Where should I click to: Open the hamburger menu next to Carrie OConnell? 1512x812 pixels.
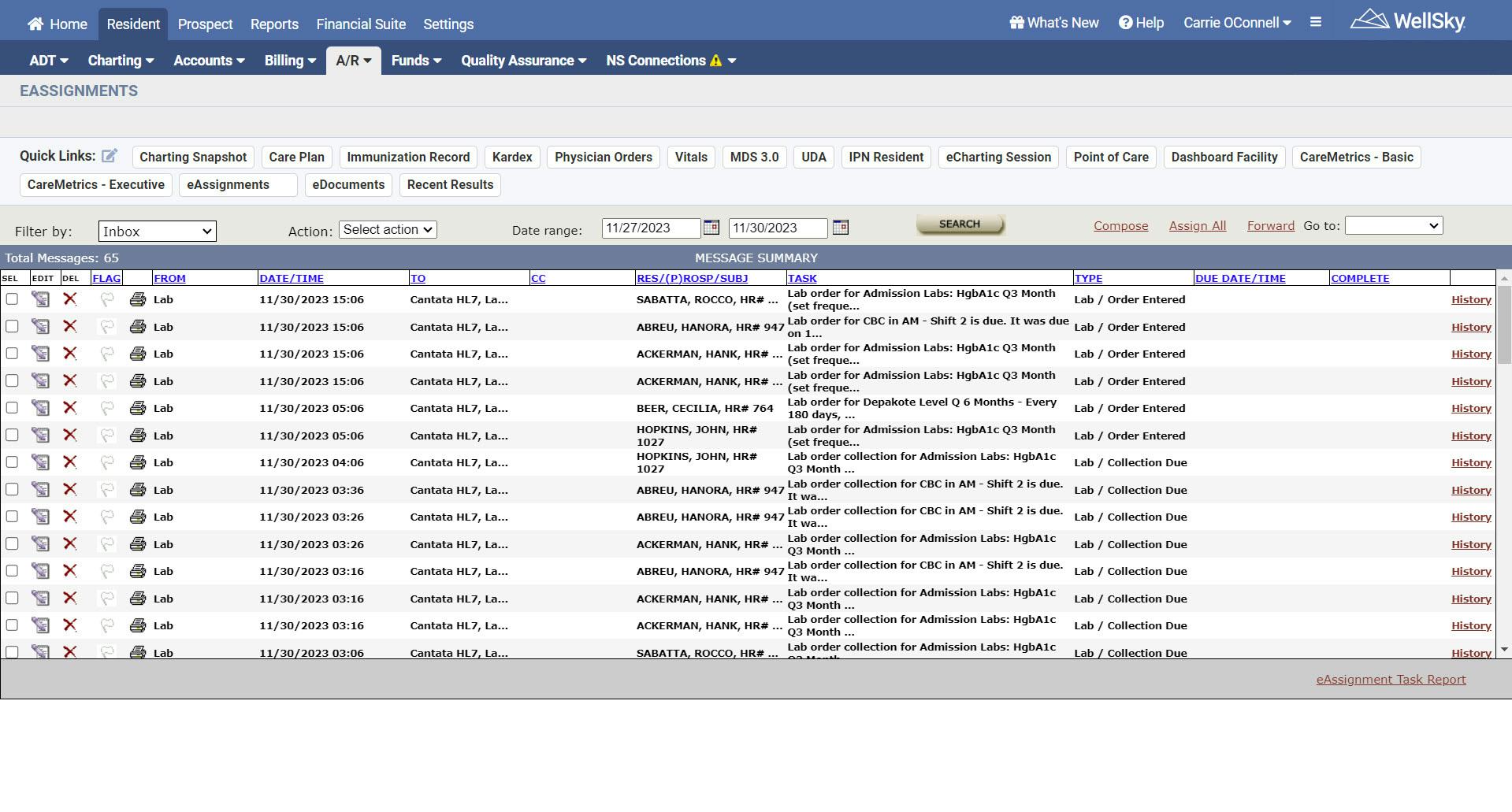[1315, 22]
